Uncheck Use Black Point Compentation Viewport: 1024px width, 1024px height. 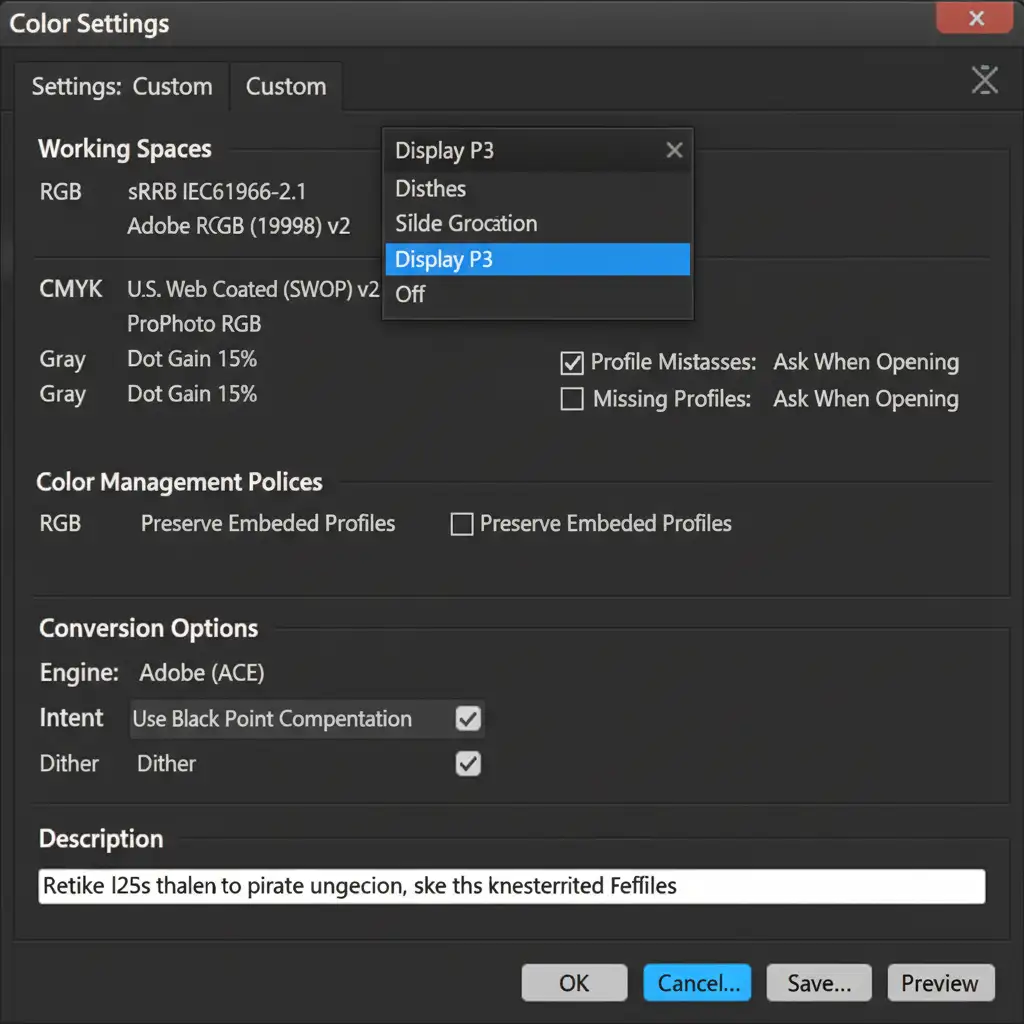coord(468,718)
